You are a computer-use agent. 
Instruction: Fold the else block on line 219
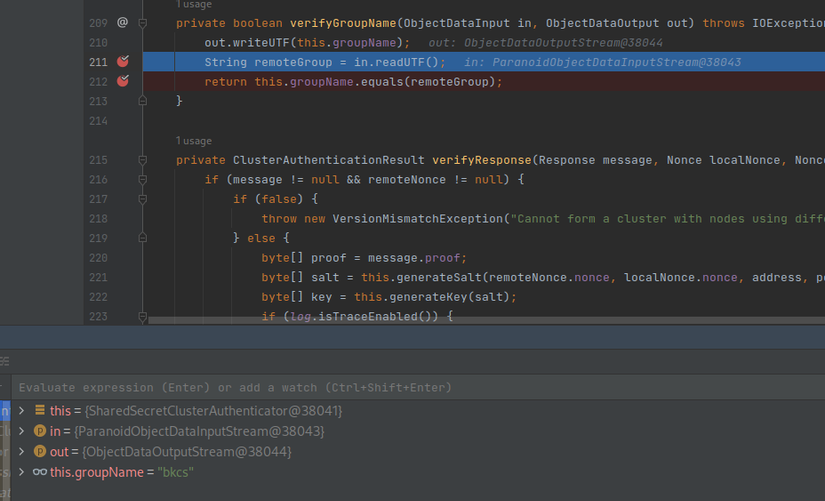click(143, 238)
